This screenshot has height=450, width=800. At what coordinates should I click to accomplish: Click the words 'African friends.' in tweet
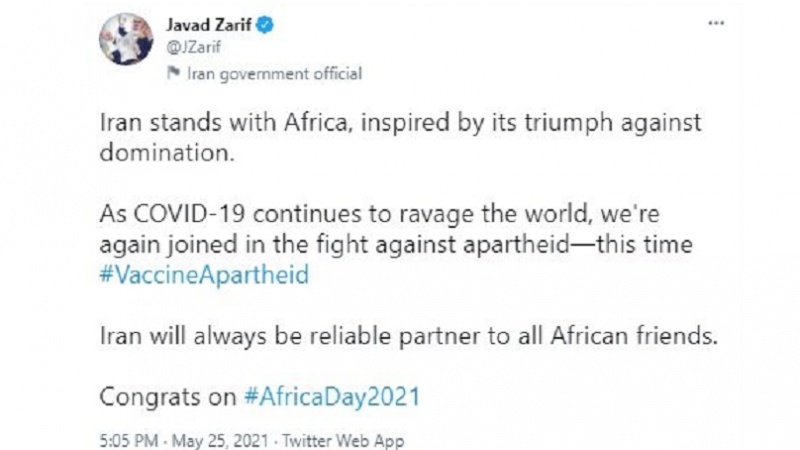[x=634, y=336]
